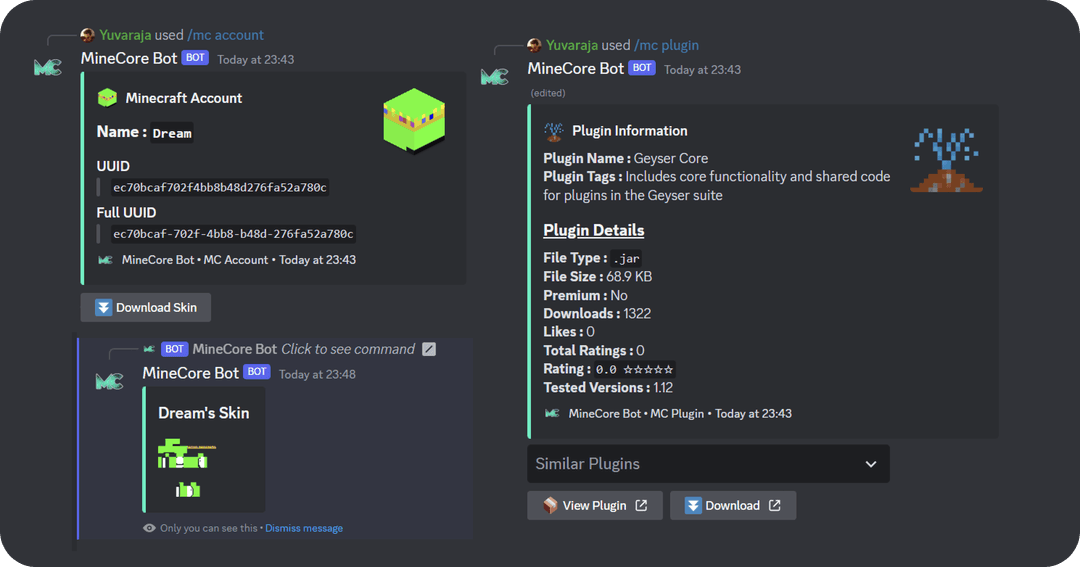
Task: Click MineCore Bot name above Dream's Skin
Action: [x=190, y=373]
